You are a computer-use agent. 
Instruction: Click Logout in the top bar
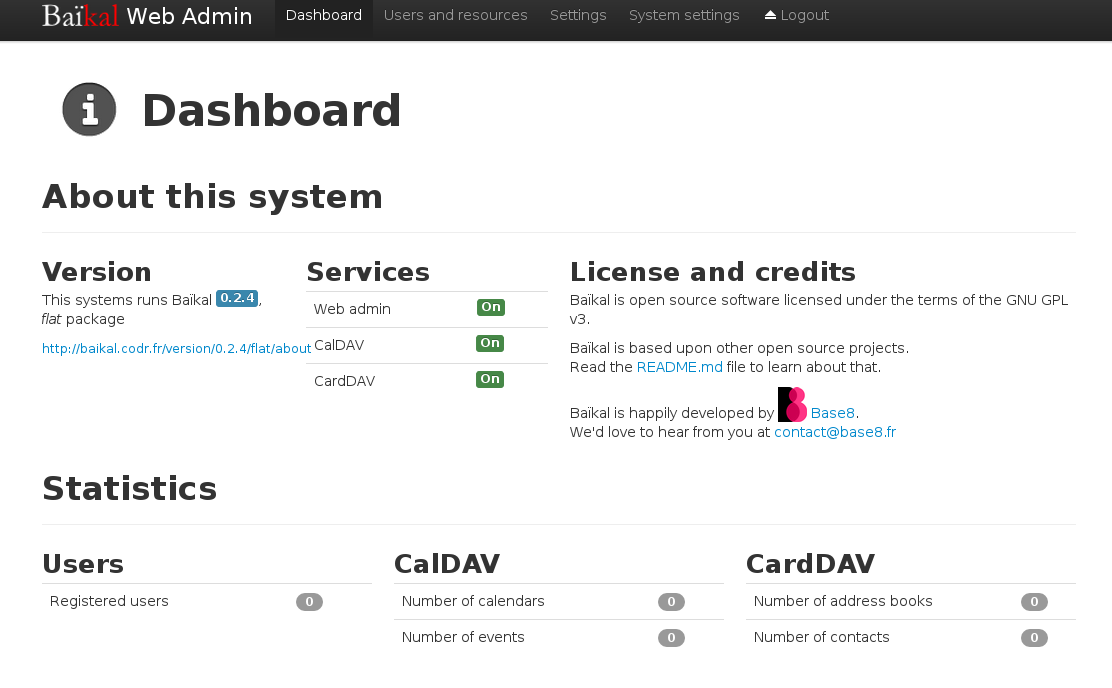coord(796,15)
